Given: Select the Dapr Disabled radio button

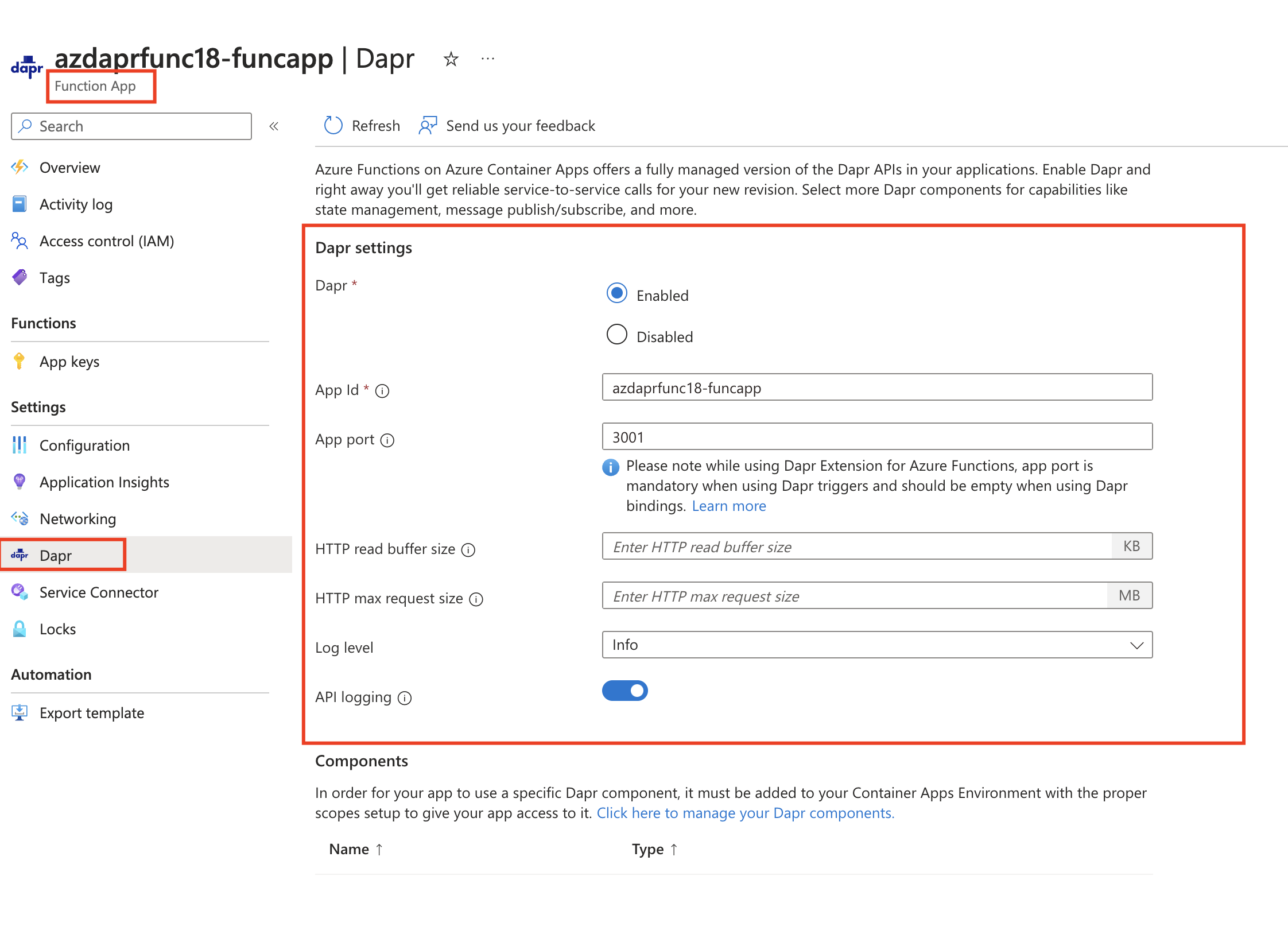Looking at the screenshot, I should point(618,333).
